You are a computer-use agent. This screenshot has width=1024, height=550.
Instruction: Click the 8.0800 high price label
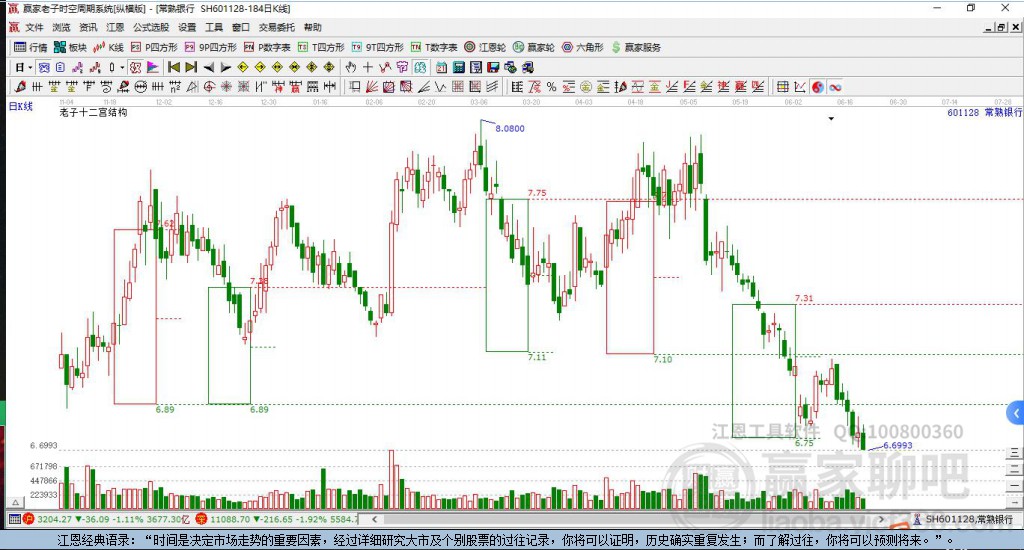510,129
